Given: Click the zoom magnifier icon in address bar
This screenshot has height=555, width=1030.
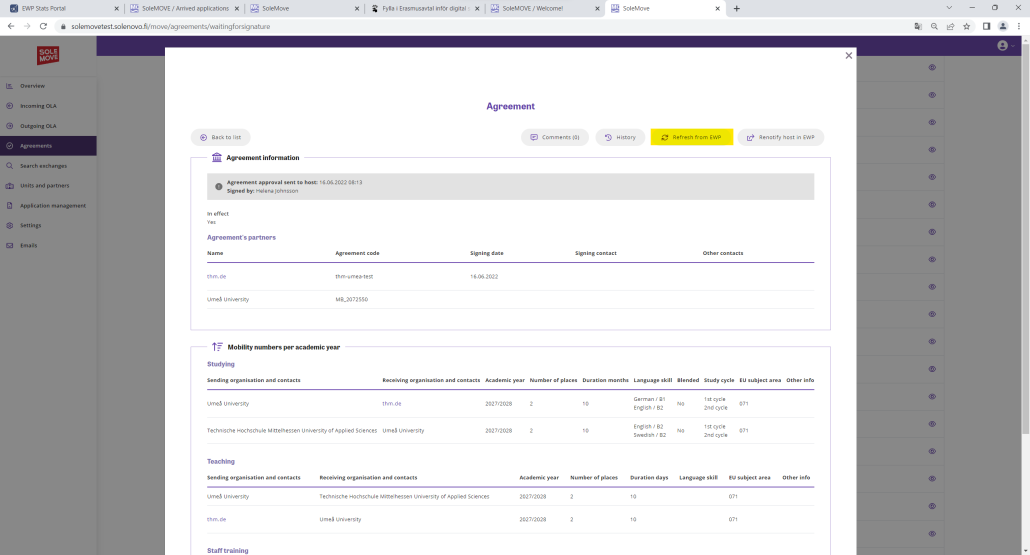Looking at the screenshot, I should (934, 26).
